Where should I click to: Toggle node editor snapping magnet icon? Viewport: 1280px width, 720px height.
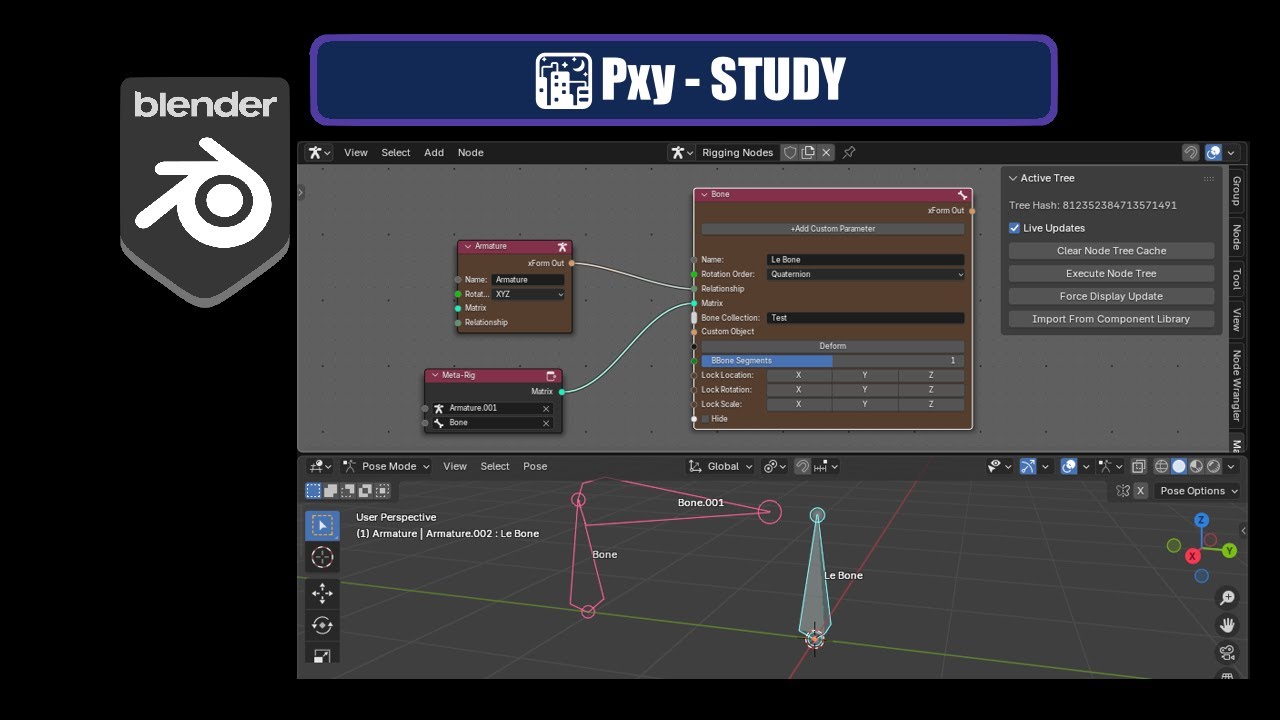pyautogui.click(x=1191, y=153)
